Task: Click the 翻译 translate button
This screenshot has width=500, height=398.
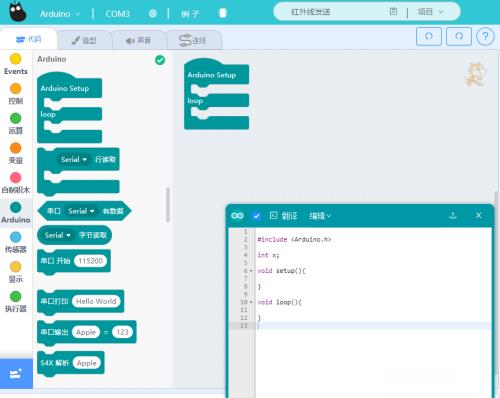Action: click(x=283, y=216)
